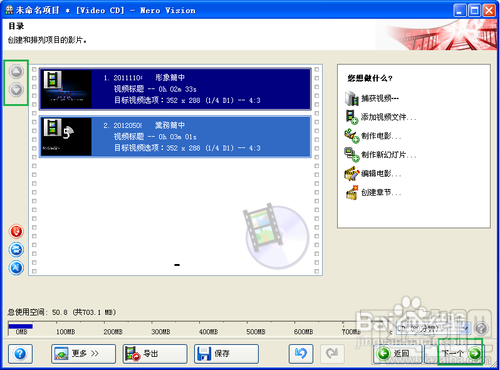
Task: Click the create chapters (创建章节) icon
Action: tap(351, 192)
